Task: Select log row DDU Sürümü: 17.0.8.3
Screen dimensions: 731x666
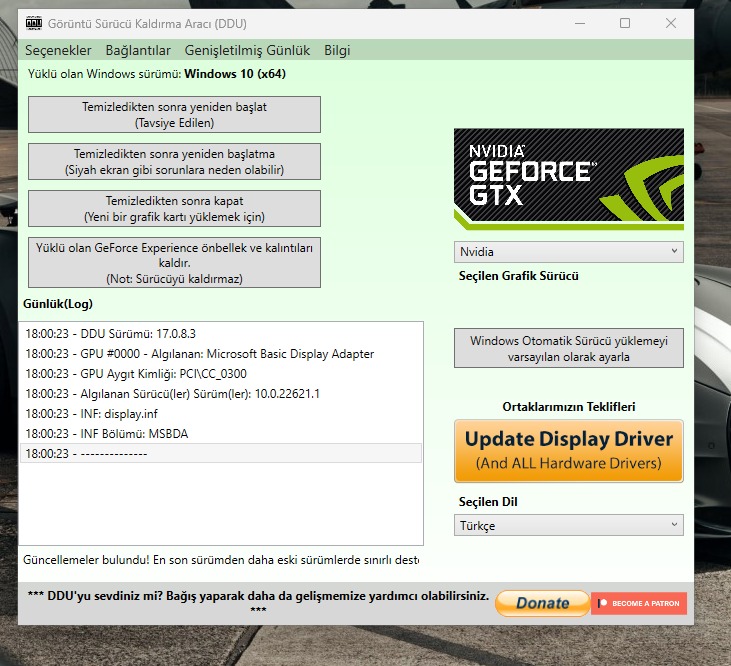Action: [221, 334]
